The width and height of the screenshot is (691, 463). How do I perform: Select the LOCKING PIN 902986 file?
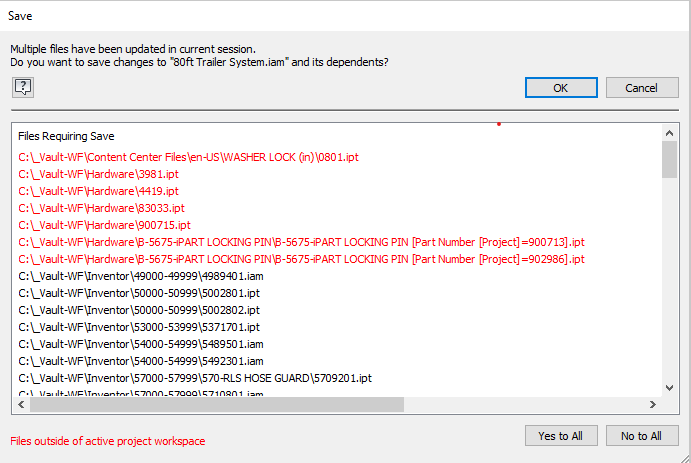click(301, 258)
